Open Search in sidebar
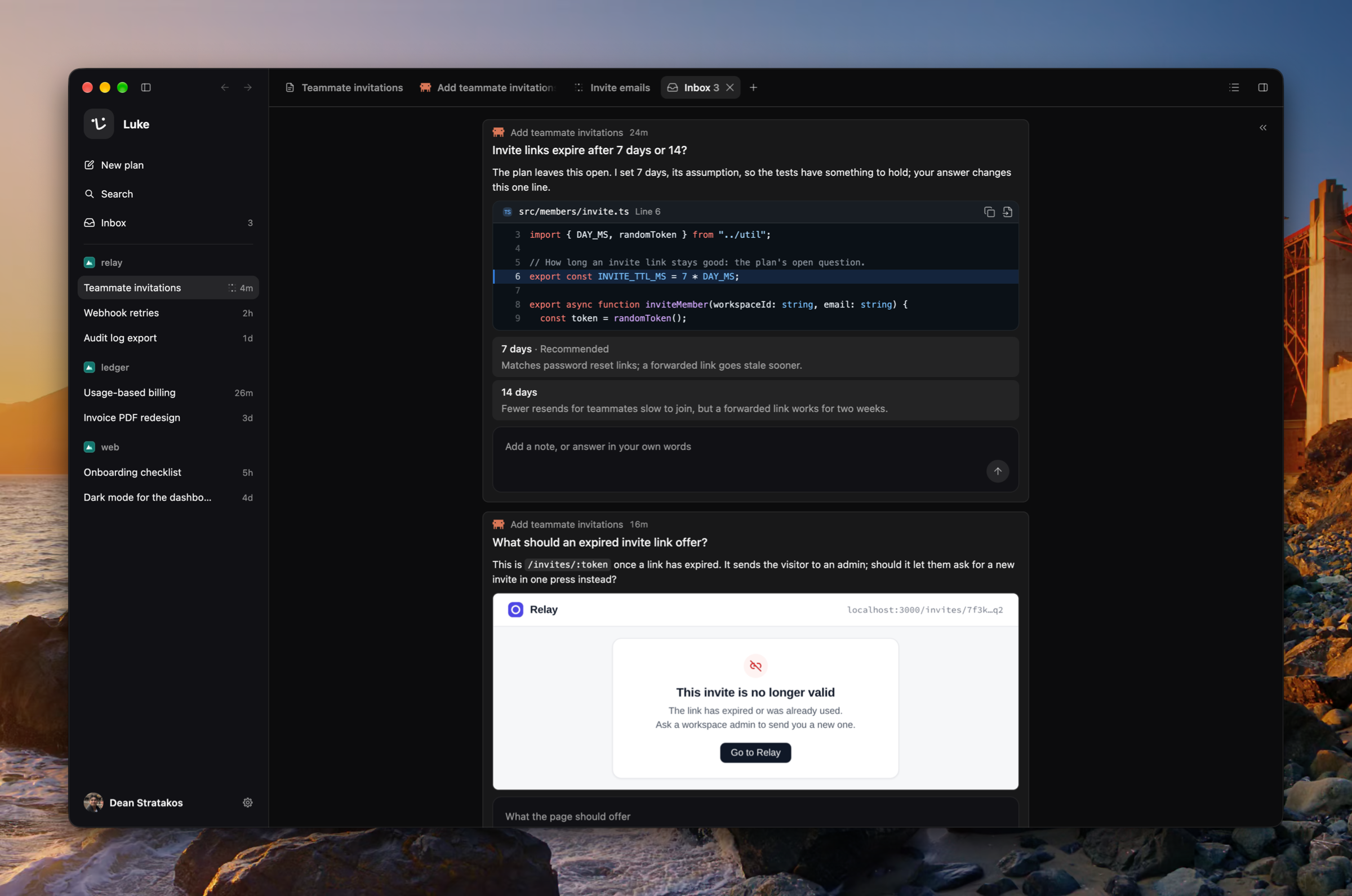The image size is (1352, 896). click(x=168, y=194)
